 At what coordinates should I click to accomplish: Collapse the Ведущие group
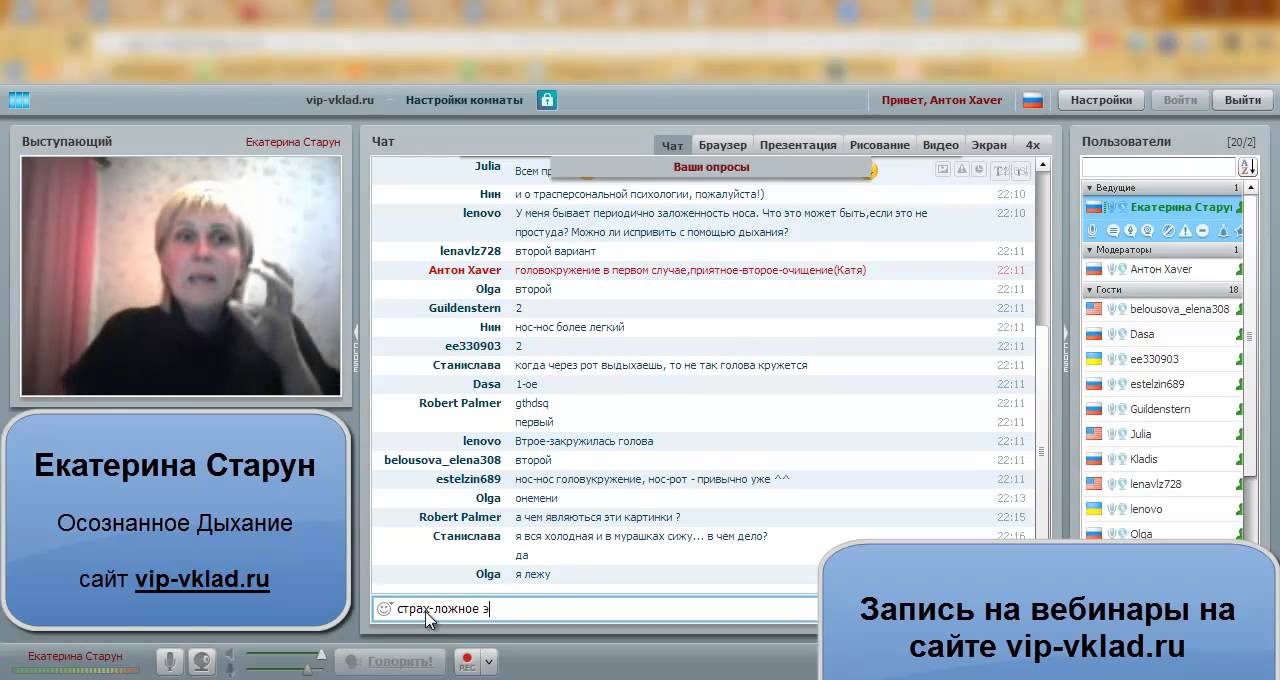click(x=1090, y=188)
